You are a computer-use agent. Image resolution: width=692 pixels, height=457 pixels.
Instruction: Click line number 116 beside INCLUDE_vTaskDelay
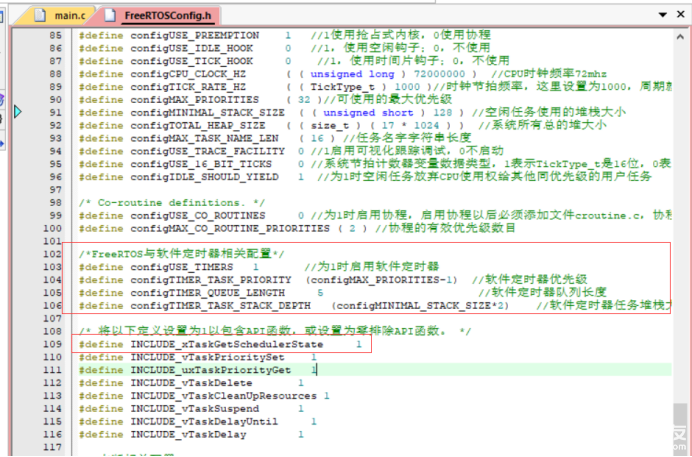point(53,435)
